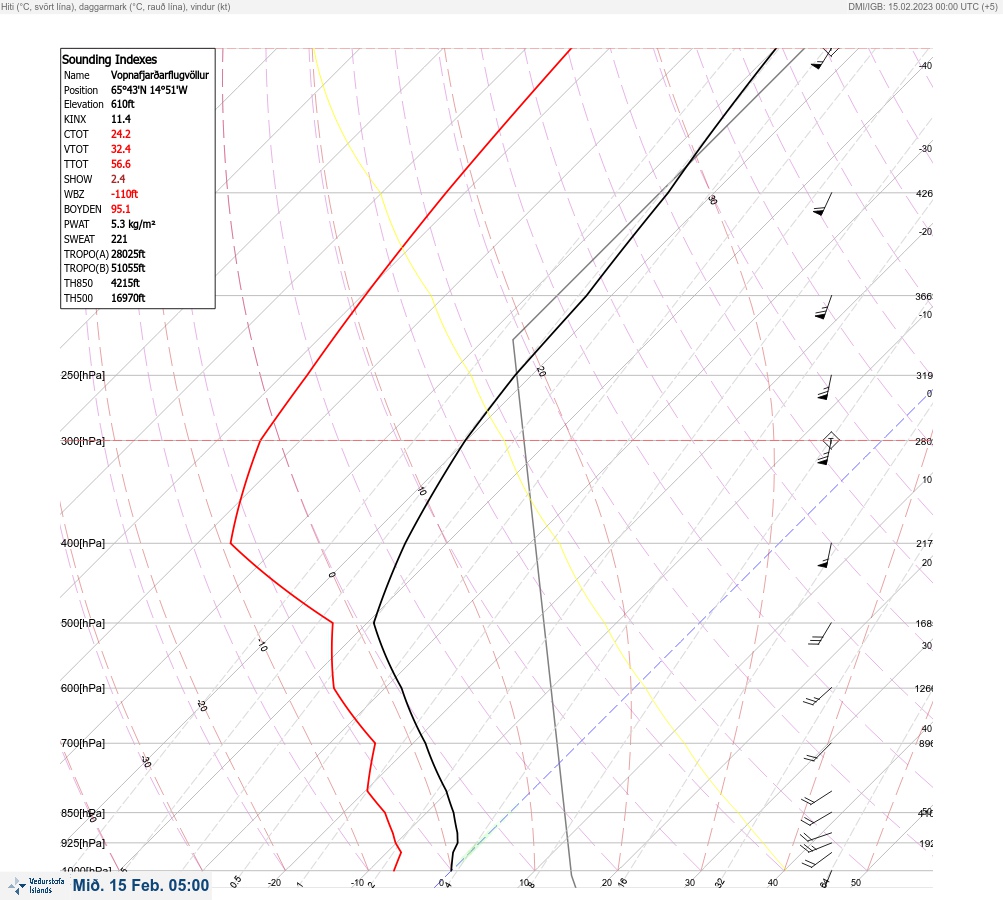Click the 400[hPa] pressure label
1003x900 pixels.
click(x=83, y=543)
